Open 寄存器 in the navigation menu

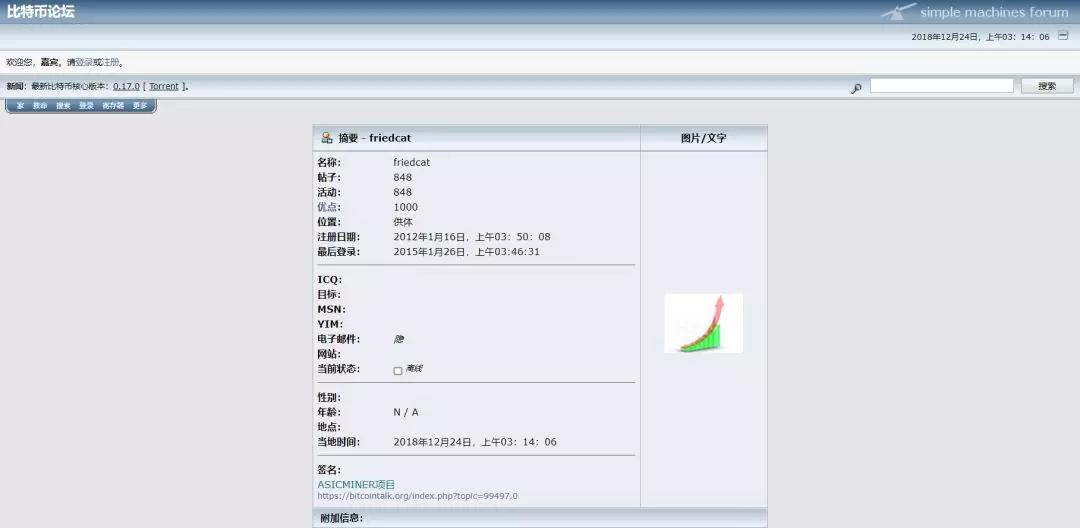pyautogui.click(x=113, y=106)
